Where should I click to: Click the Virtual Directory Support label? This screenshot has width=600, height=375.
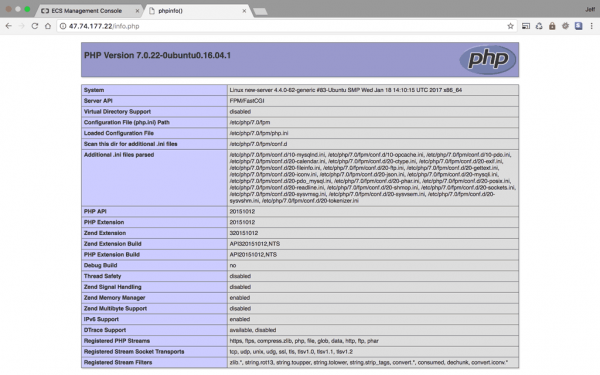coord(117,111)
